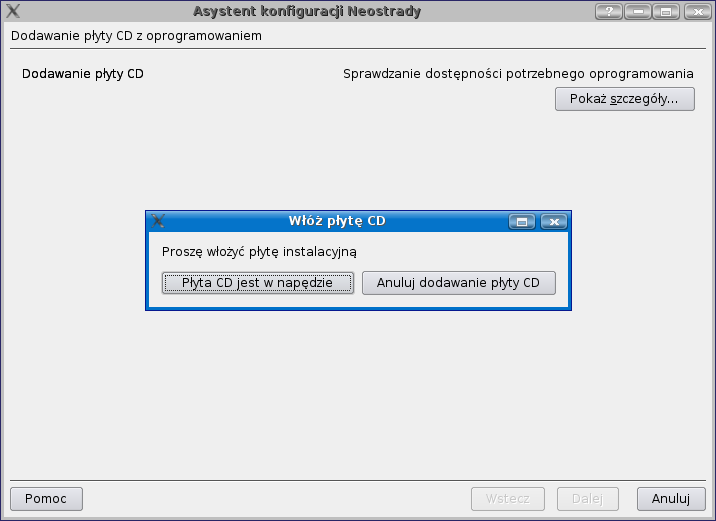
Task: Click the 'Sprawdzanie dostępności potrzebnego oprogramowania' status text
Action: [x=518, y=74]
